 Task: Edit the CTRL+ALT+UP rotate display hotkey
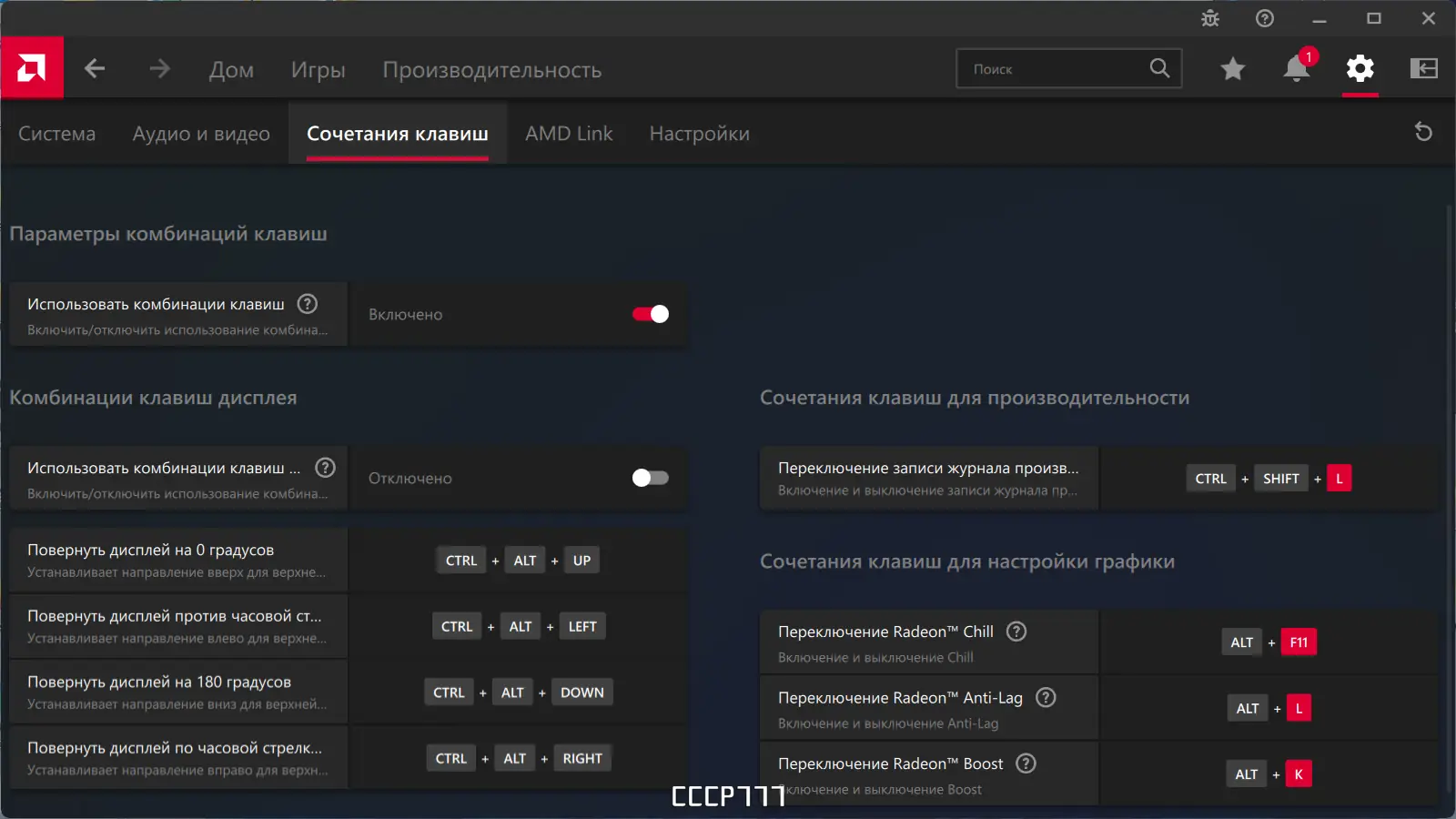coord(519,561)
